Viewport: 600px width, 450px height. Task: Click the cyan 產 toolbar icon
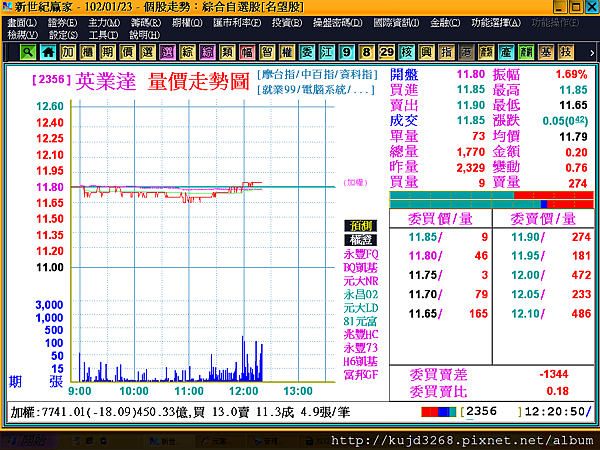(506, 52)
